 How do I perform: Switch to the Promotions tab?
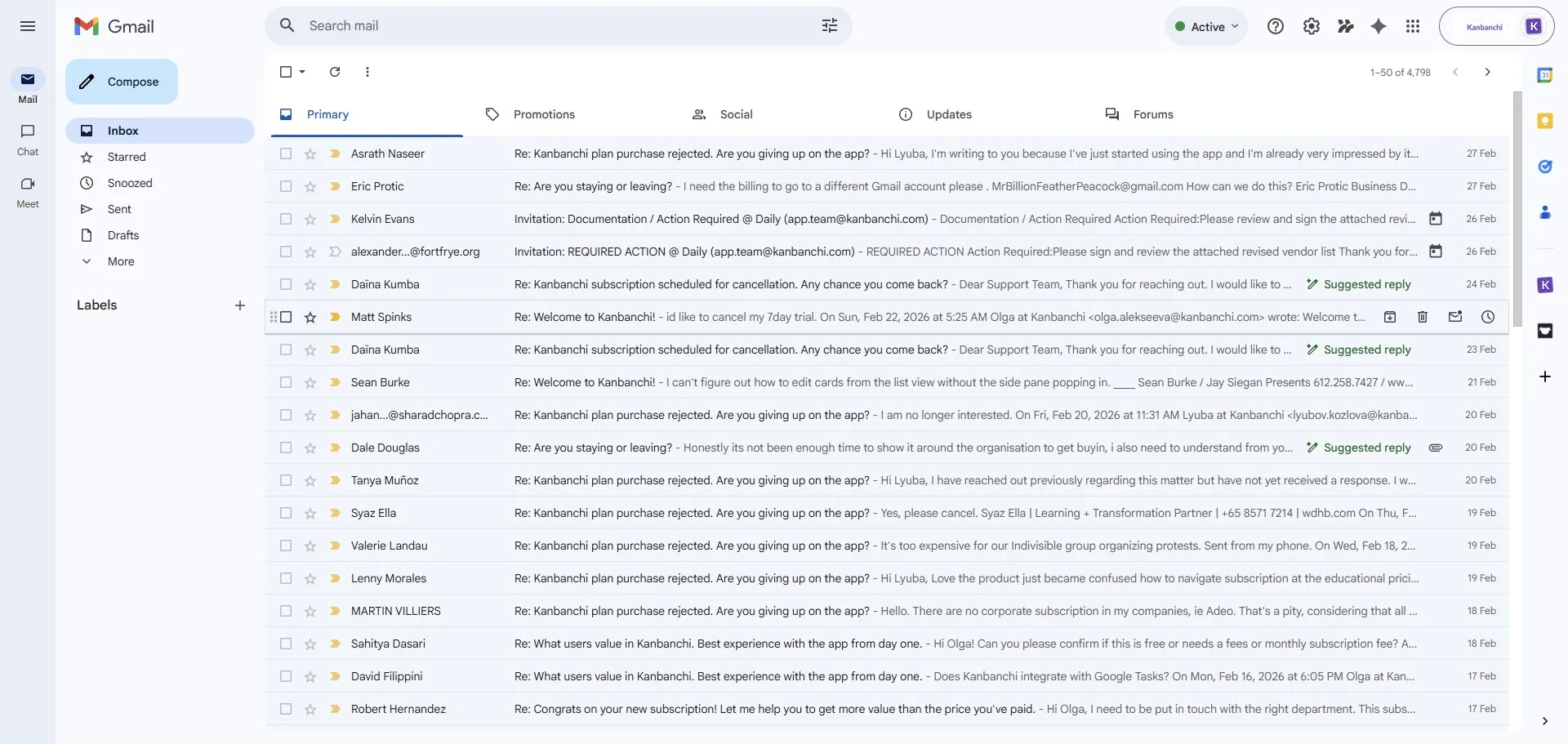544,114
